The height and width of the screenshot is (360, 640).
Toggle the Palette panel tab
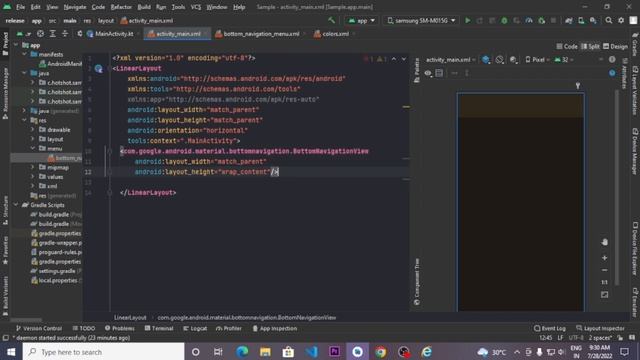click(x=417, y=70)
